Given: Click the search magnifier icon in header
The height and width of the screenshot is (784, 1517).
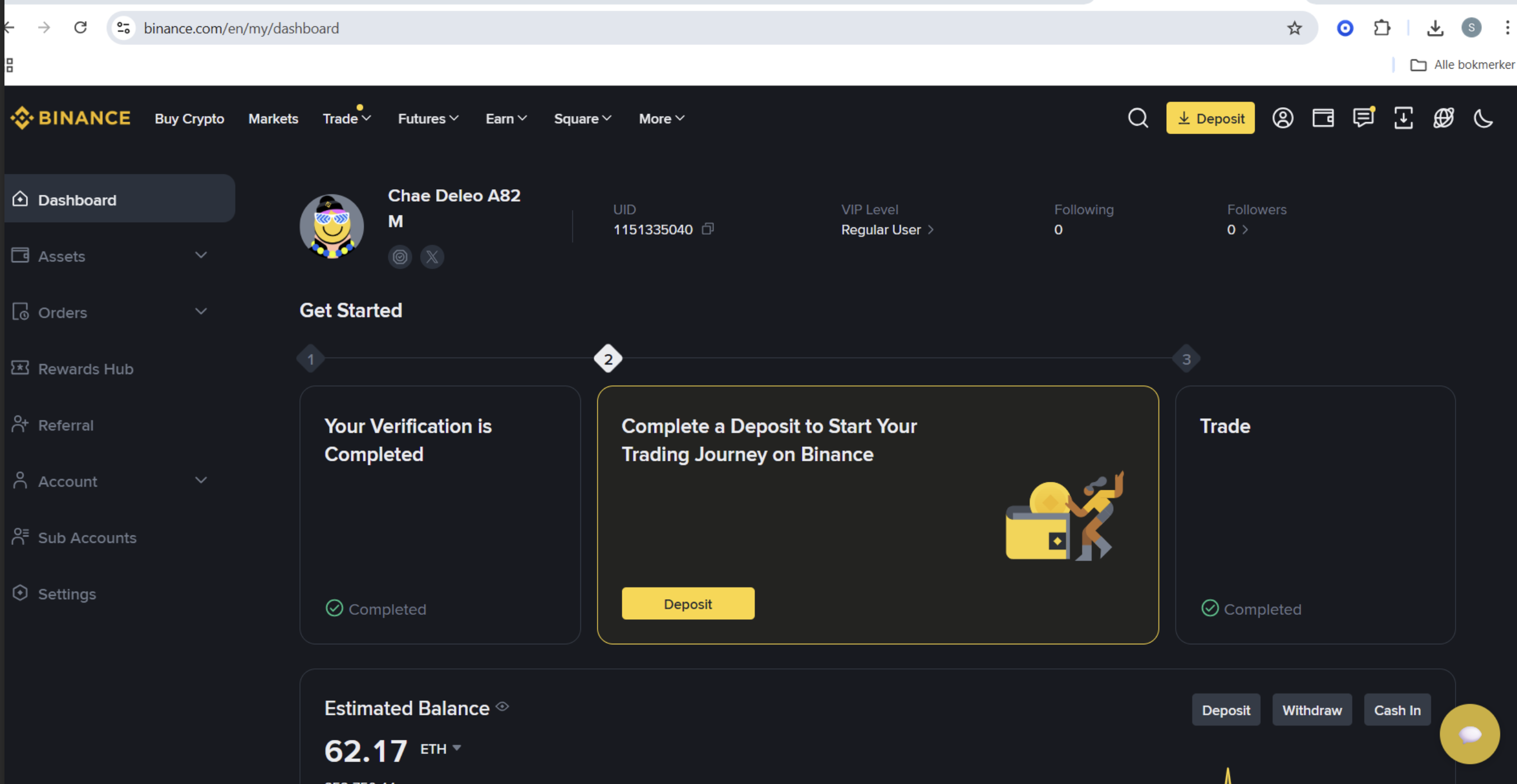Looking at the screenshot, I should [x=1138, y=118].
